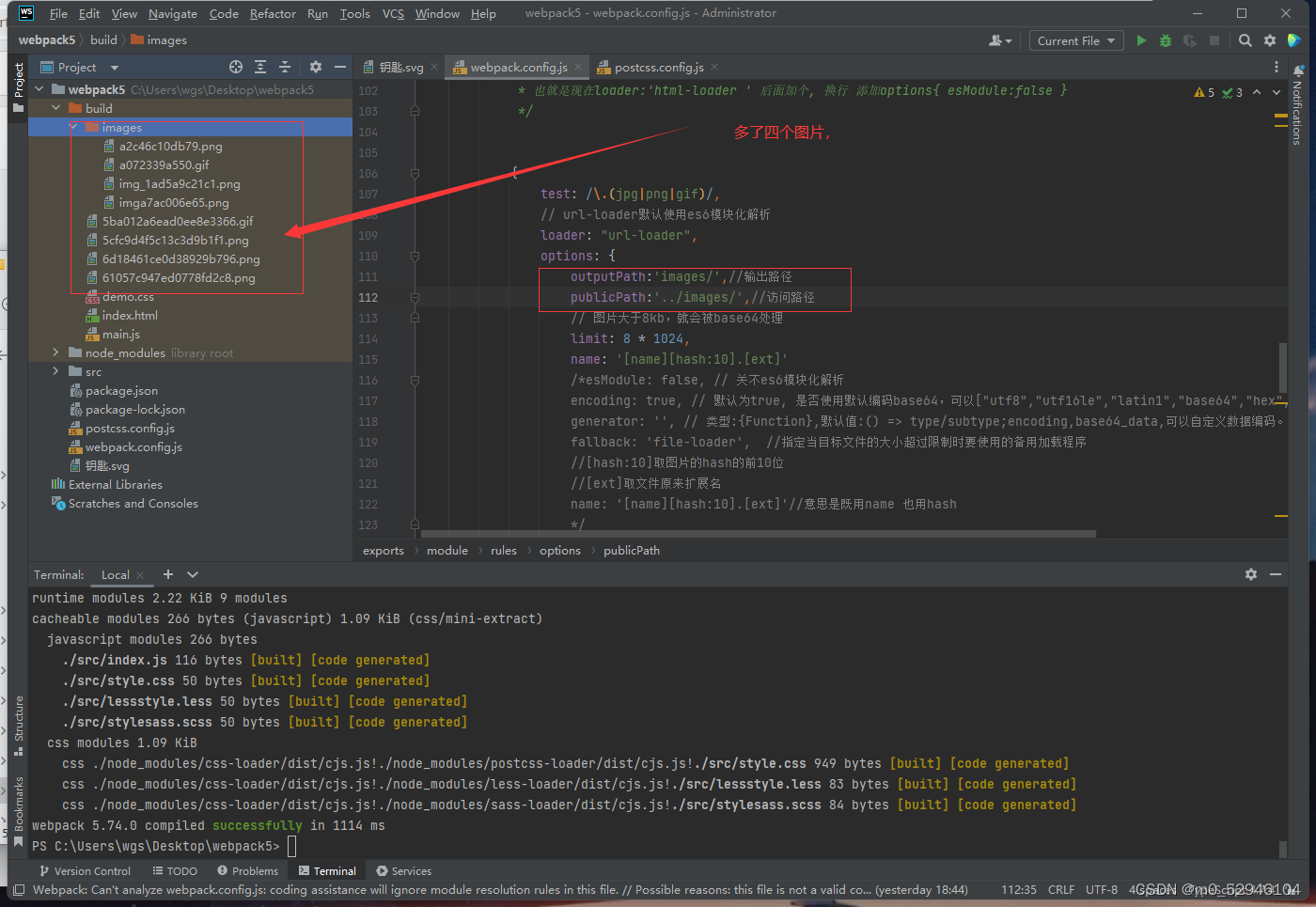Run the current file with the green play button

pos(1141,40)
